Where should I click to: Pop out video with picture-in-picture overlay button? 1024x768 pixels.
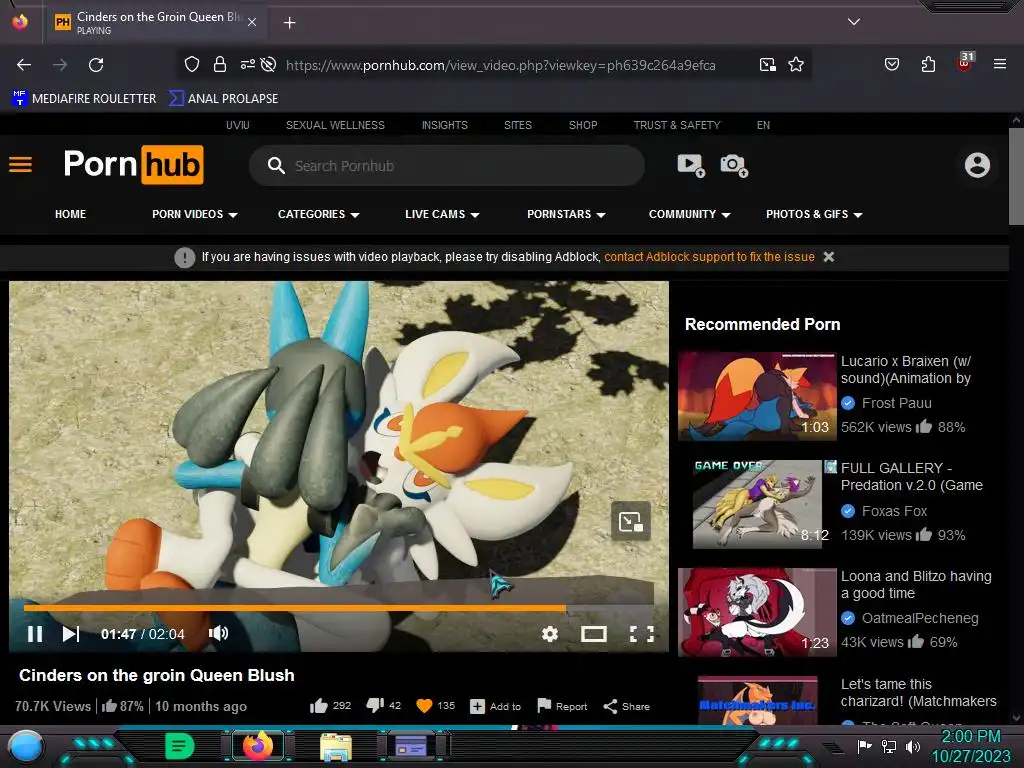630,521
